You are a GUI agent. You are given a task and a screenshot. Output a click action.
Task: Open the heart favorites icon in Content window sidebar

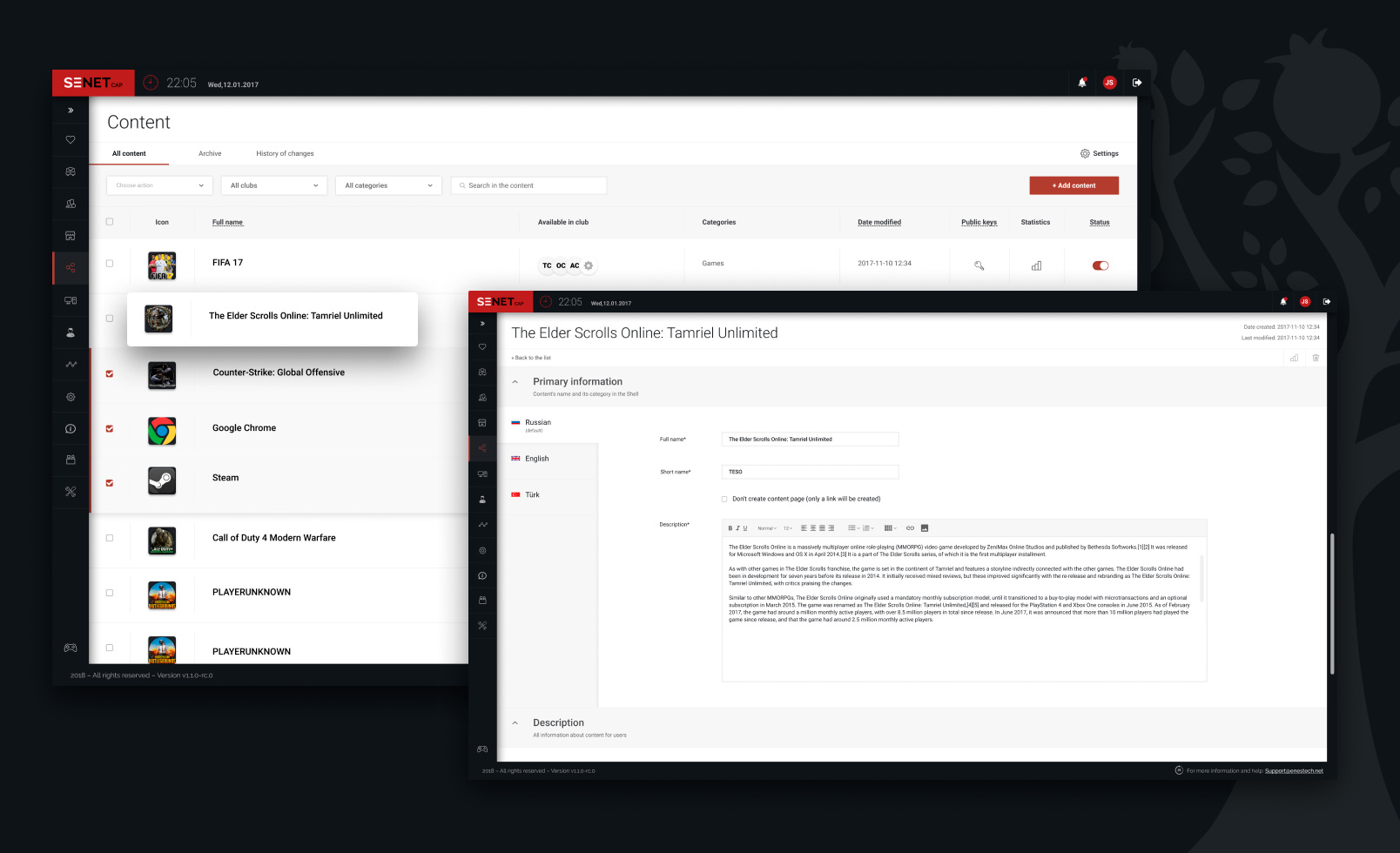(71, 139)
